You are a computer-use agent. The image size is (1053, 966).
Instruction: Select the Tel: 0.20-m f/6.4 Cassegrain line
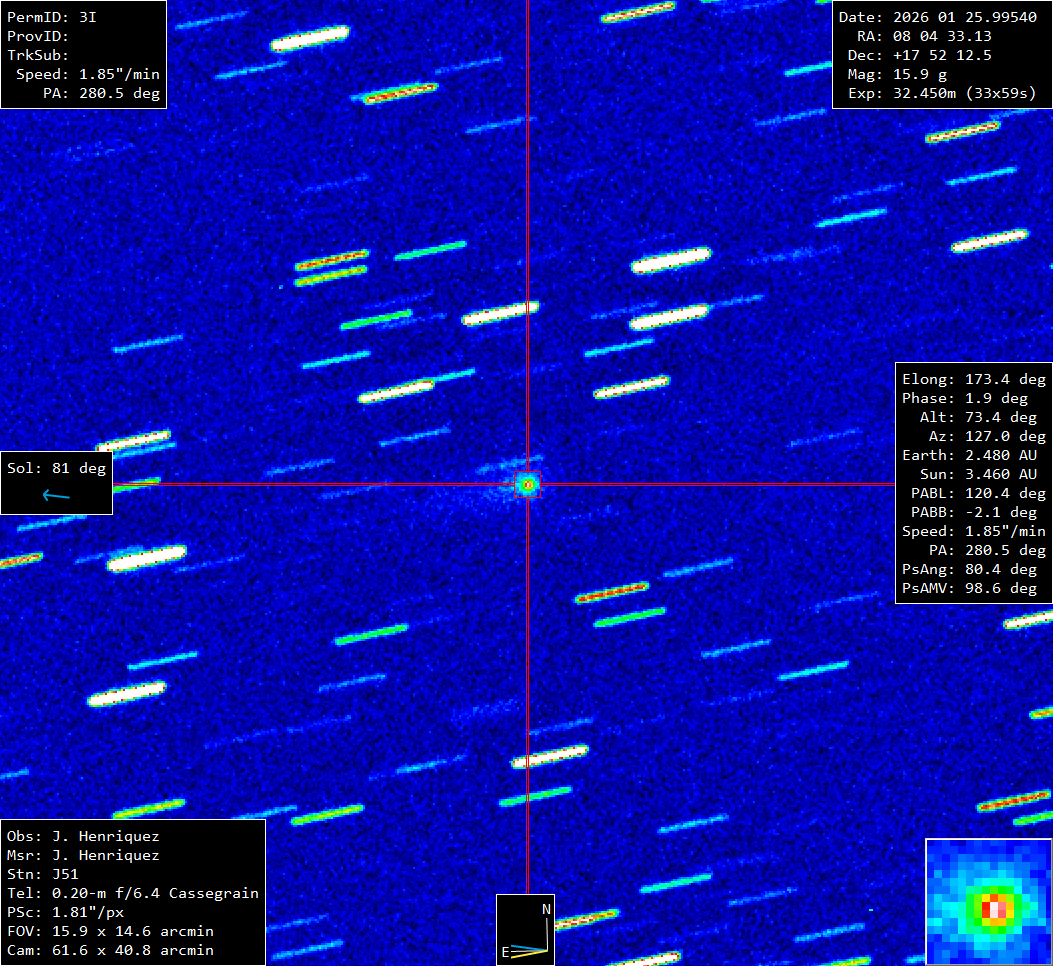pyautogui.click(x=132, y=893)
